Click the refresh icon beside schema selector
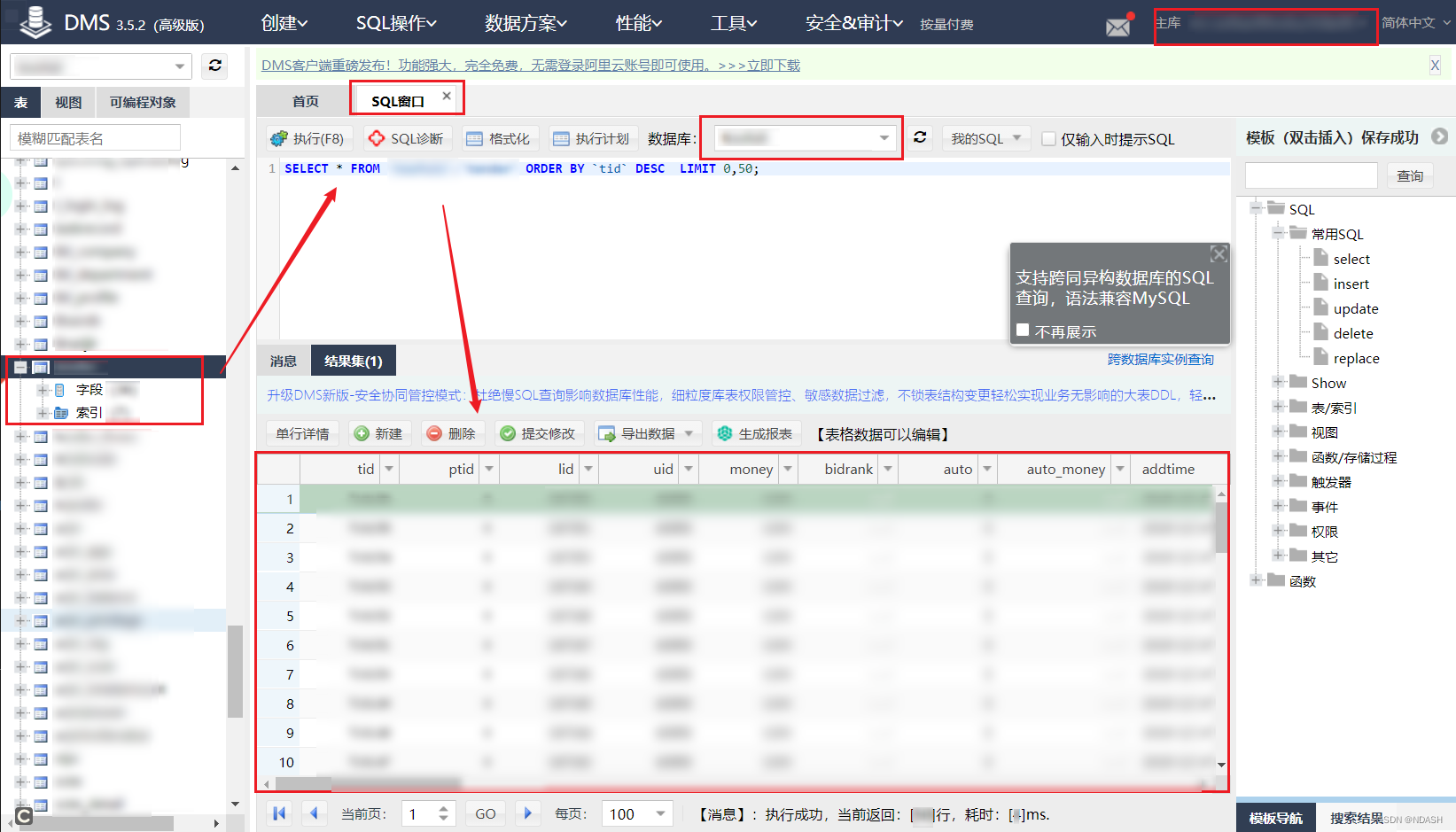 coord(214,66)
